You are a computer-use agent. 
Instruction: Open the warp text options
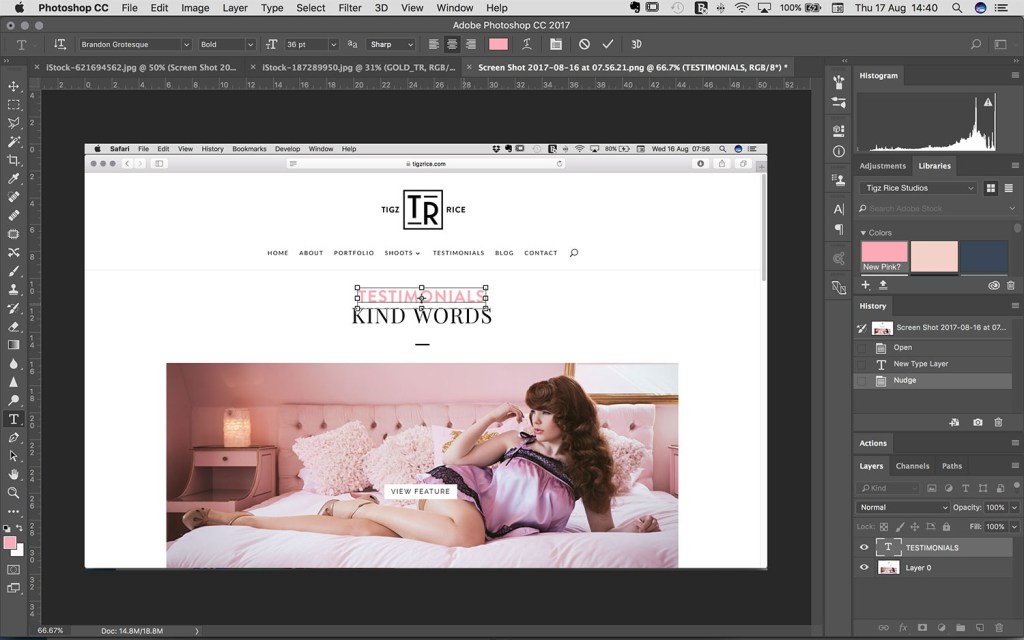(527, 45)
